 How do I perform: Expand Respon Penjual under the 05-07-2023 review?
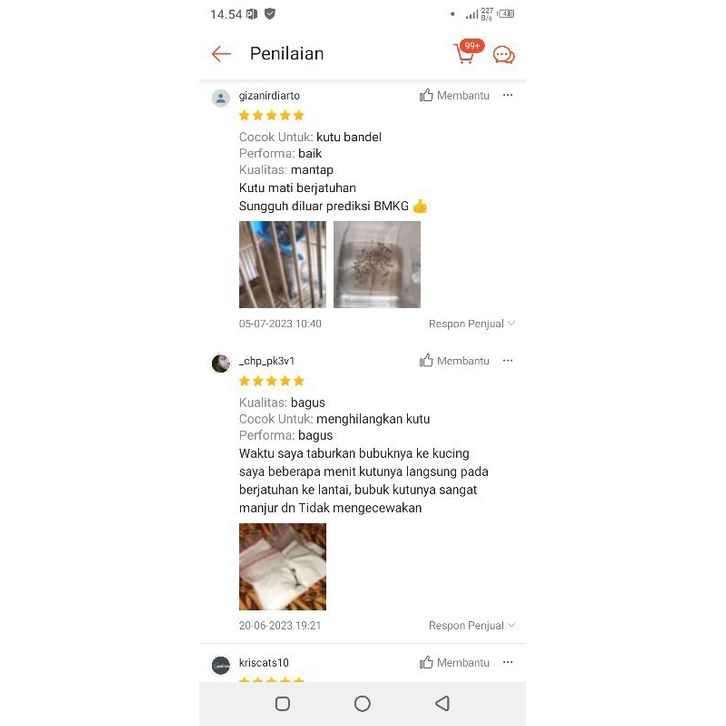pyautogui.click(x=472, y=324)
